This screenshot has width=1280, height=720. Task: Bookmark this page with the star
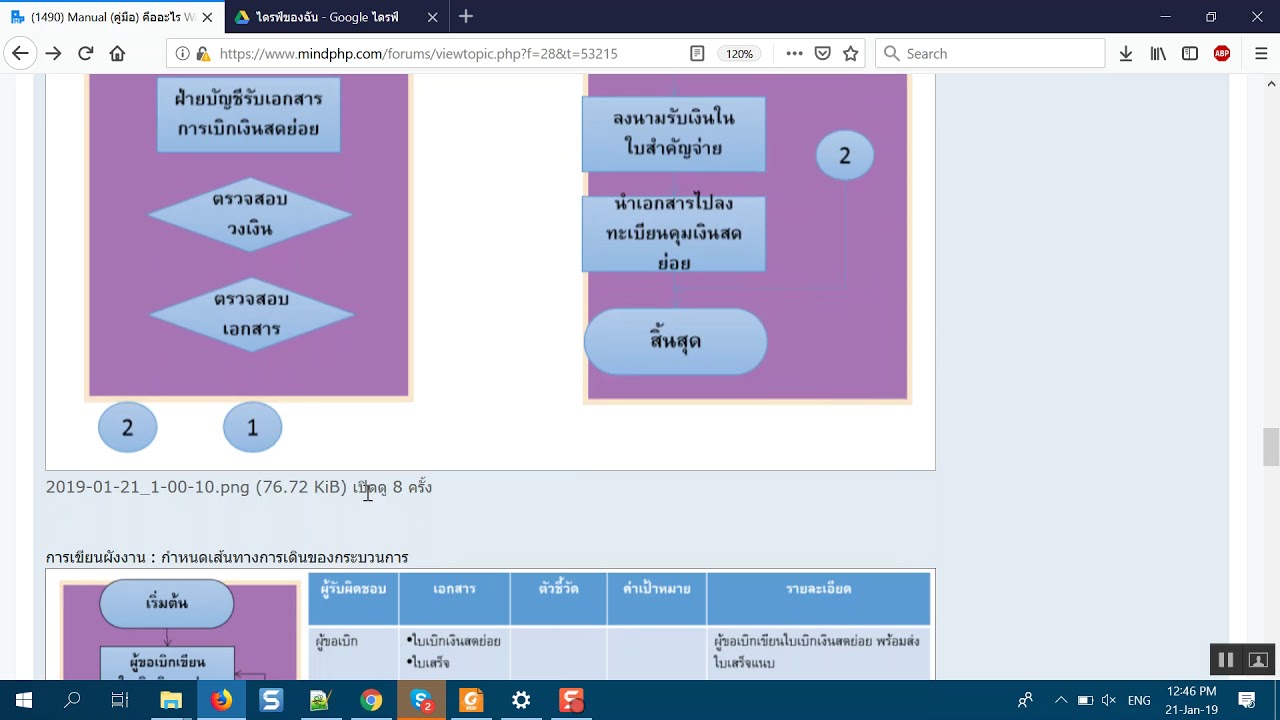pyautogui.click(x=850, y=54)
